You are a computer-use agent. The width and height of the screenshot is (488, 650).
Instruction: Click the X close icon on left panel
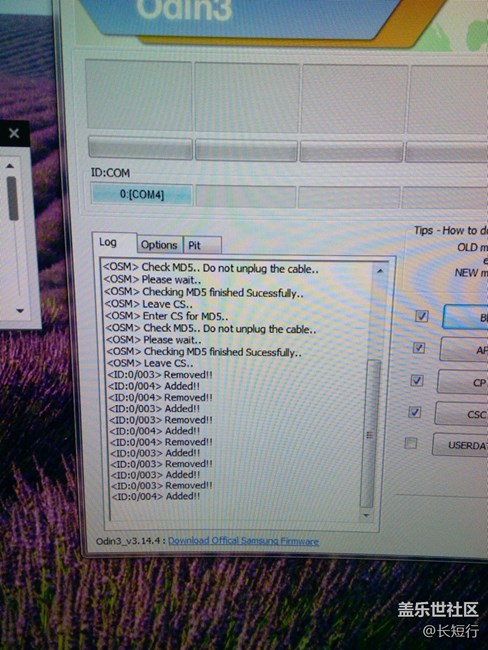coord(14,133)
